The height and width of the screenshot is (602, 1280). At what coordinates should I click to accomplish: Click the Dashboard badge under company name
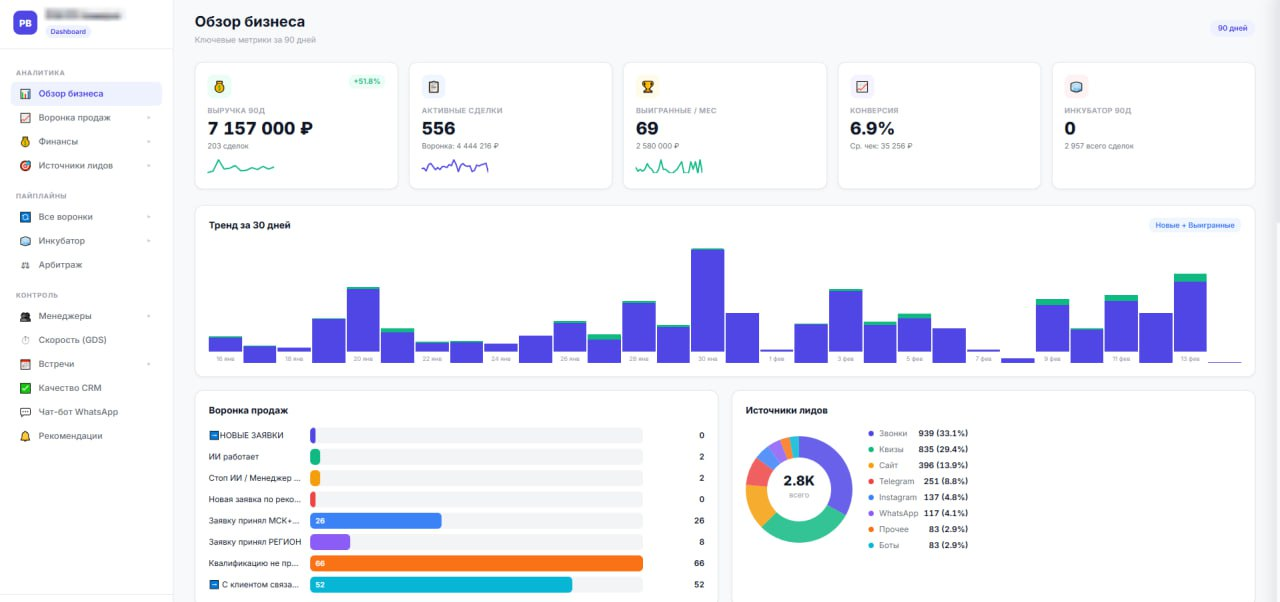tap(69, 31)
